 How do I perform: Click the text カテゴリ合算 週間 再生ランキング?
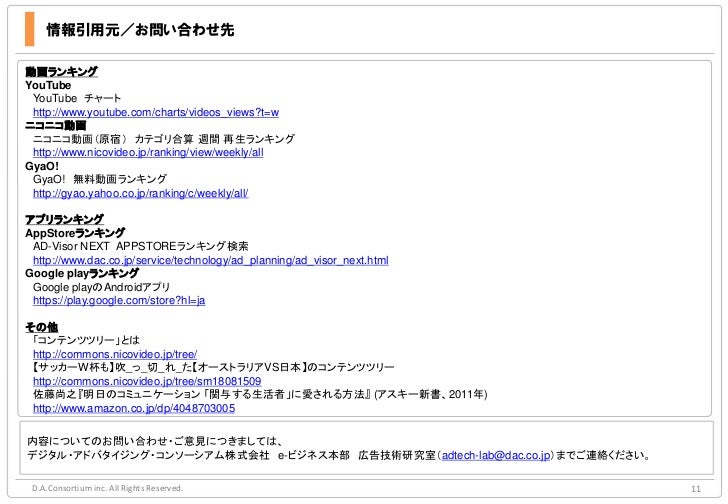pos(214,139)
